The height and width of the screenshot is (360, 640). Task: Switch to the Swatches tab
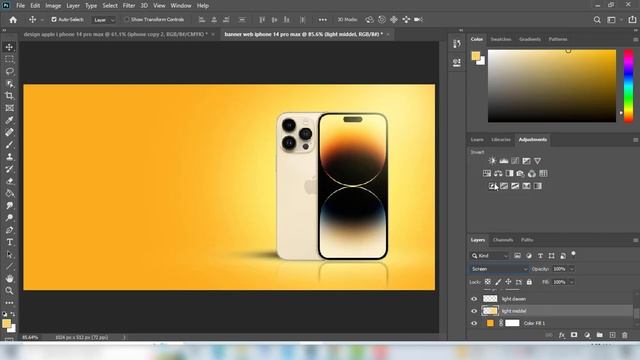[x=501, y=39]
